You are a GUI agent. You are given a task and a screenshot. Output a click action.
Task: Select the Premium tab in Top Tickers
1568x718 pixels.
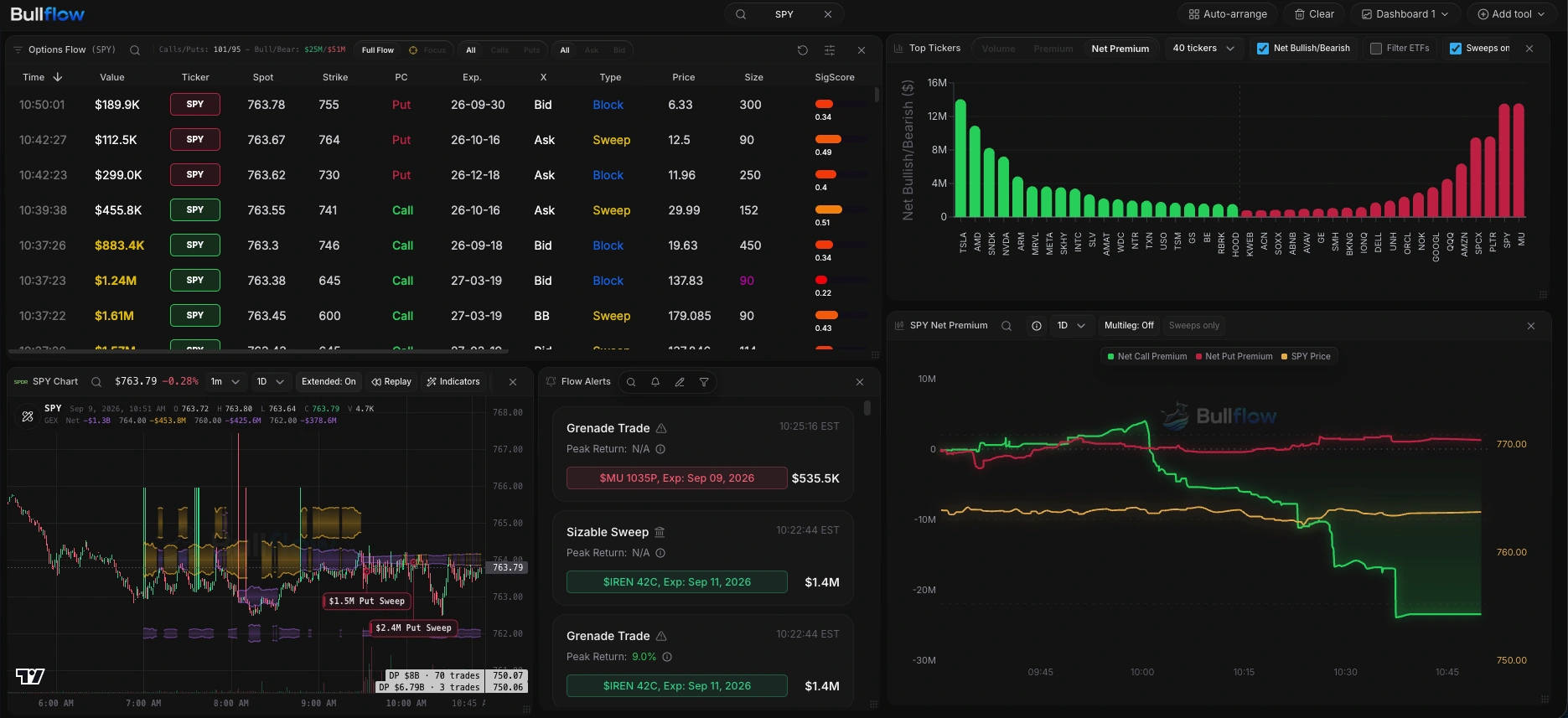[x=1053, y=49]
